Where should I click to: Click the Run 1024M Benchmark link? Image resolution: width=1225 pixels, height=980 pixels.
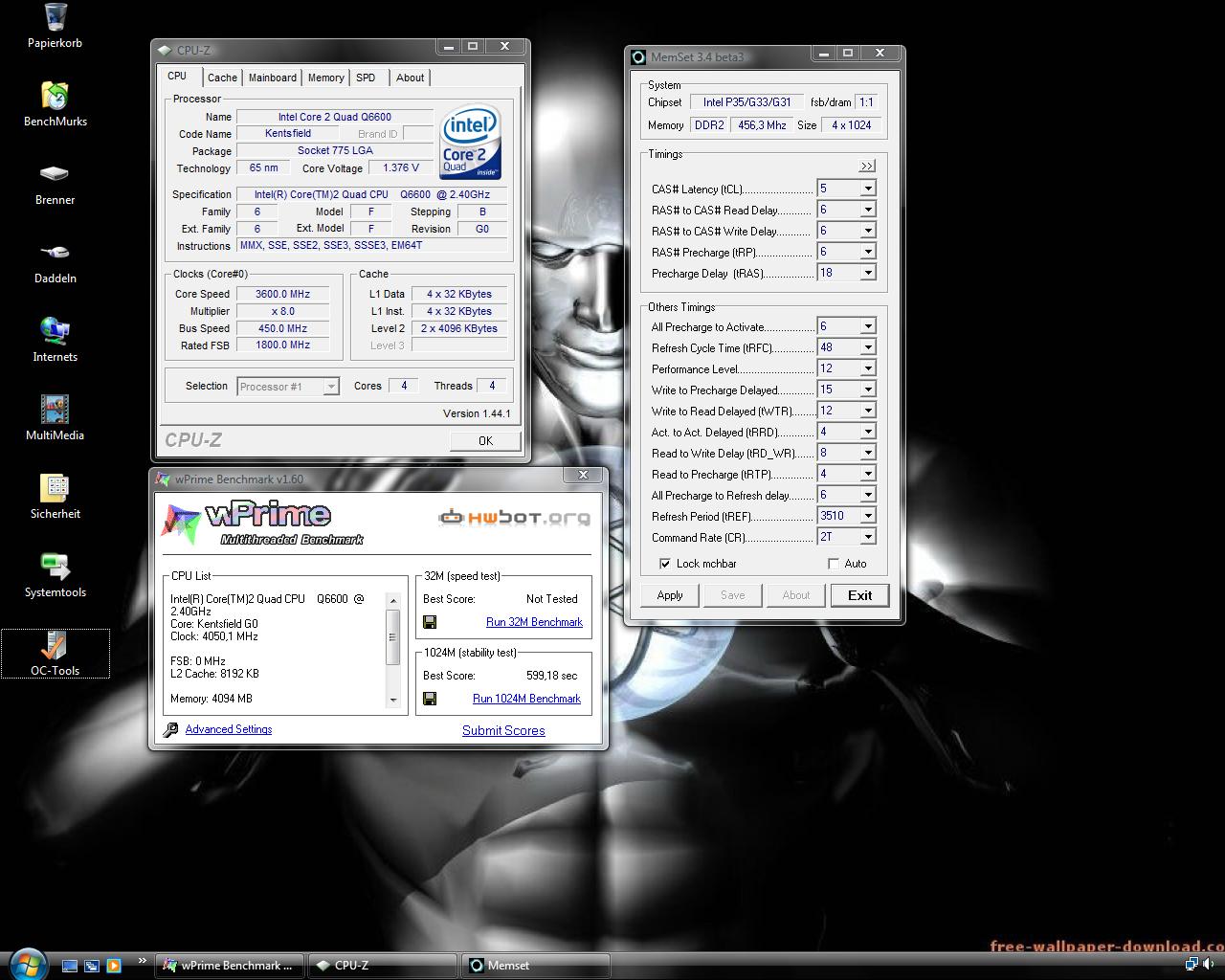click(x=526, y=699)
